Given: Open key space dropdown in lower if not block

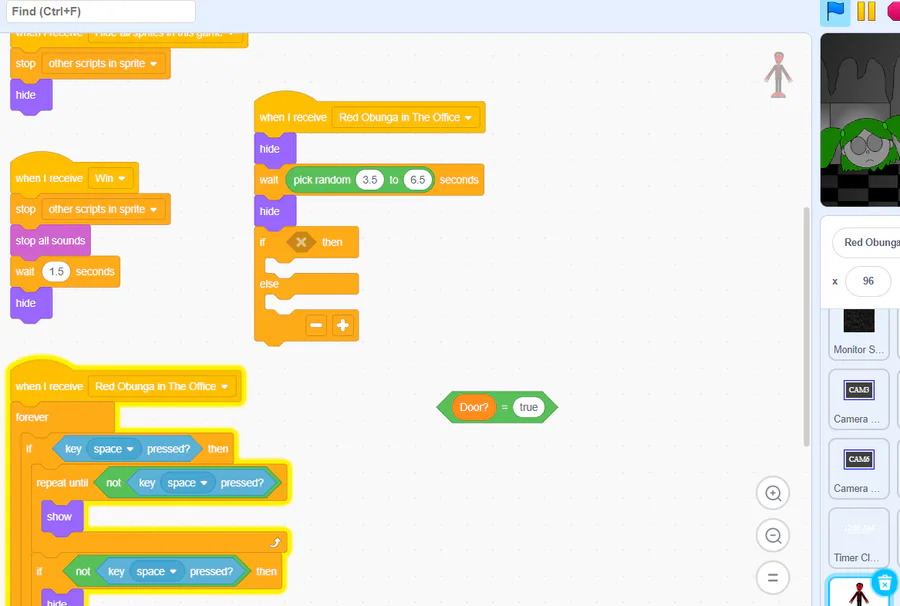Looking at the screenshot, I should (157, 572).
